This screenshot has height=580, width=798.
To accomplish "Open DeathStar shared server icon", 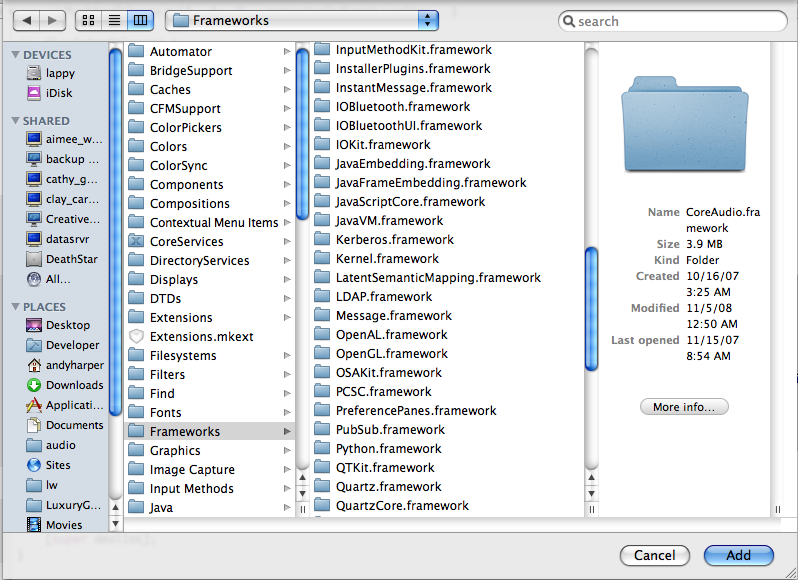I will [34, 259].
